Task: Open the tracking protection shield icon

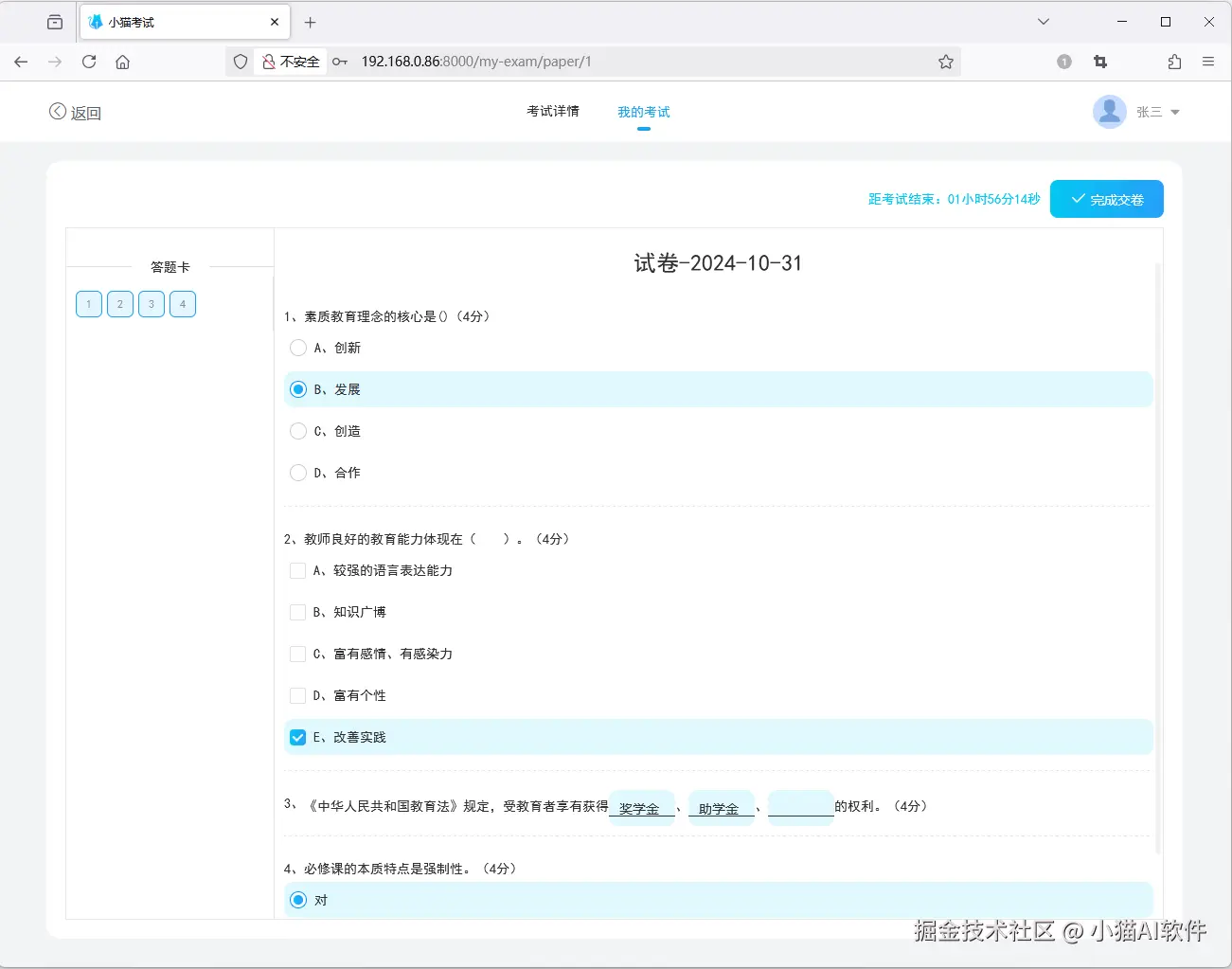Action: coord(240,62)
